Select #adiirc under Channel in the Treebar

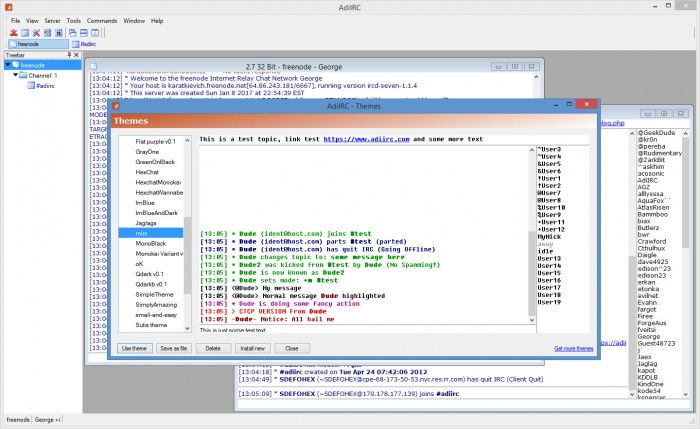pos(45,86)
